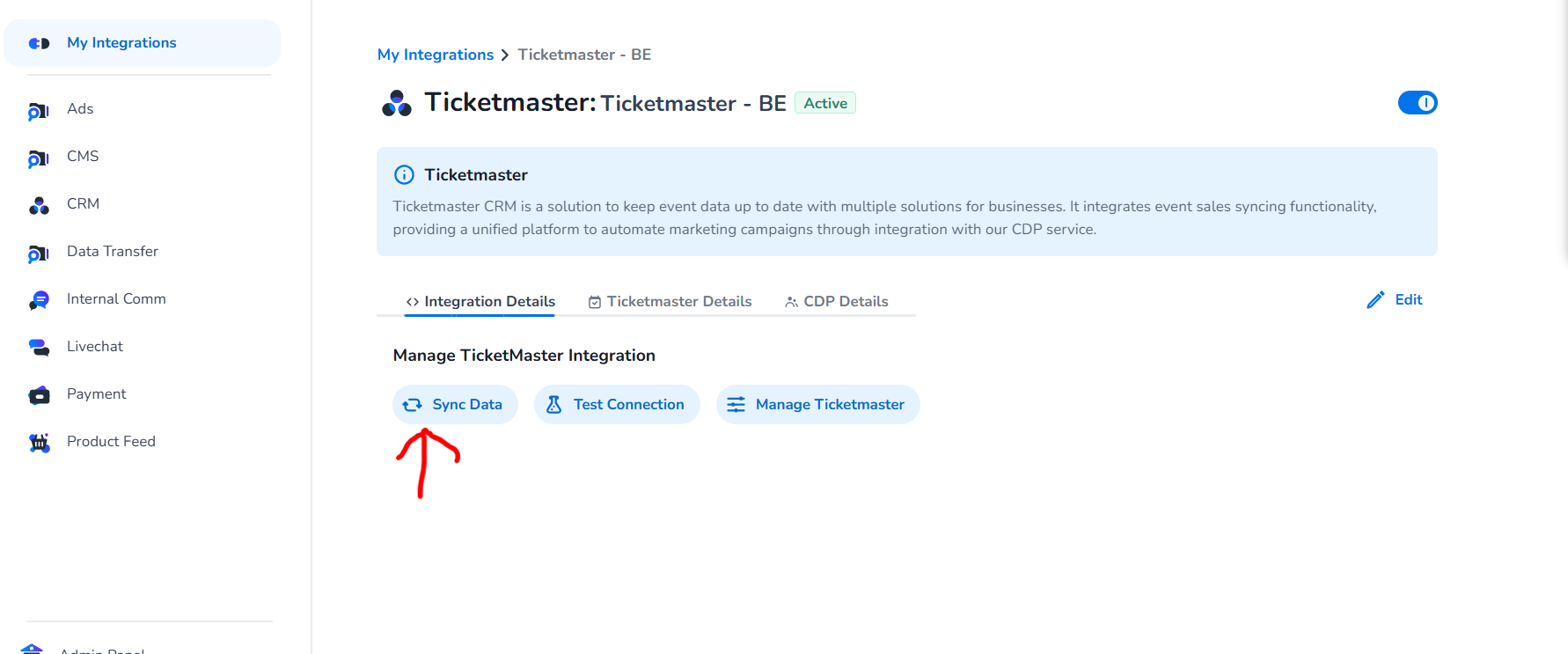The image size is (1568, 654).
Task: Open Manage Ticketmaster button label
Action: (830, 405)
